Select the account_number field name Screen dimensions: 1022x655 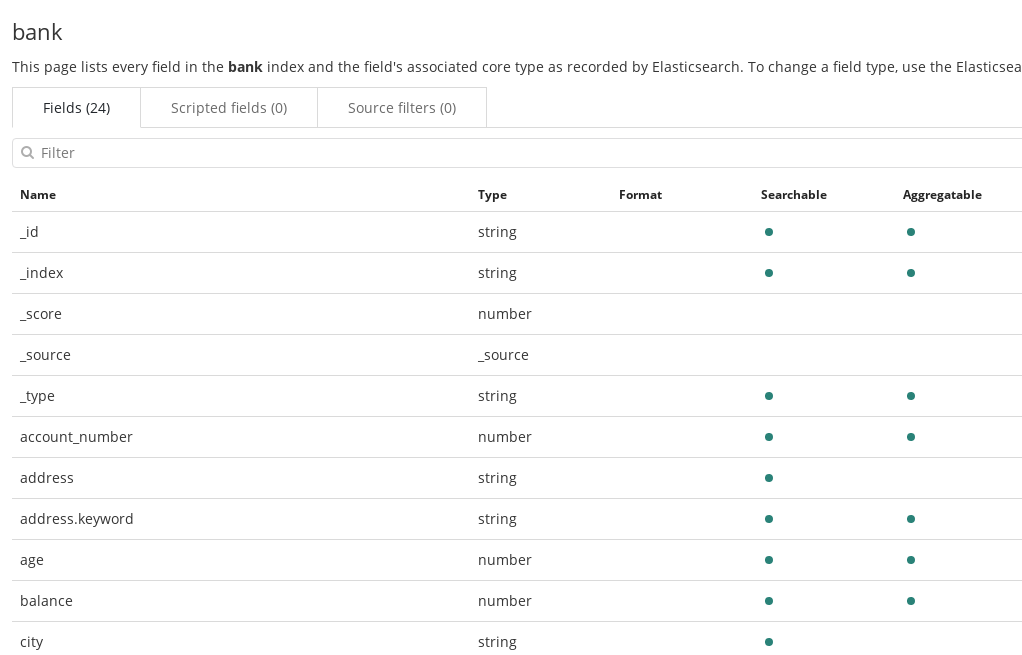pos(76,437)
